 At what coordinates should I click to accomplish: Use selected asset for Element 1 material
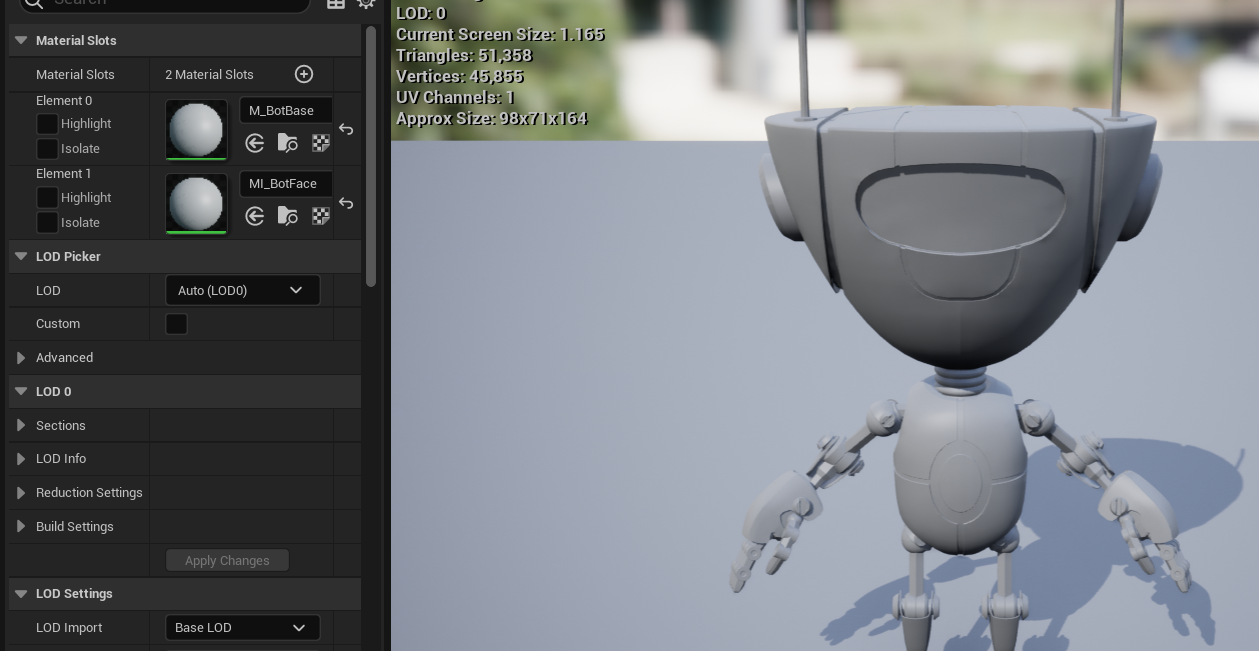point(255,216)
